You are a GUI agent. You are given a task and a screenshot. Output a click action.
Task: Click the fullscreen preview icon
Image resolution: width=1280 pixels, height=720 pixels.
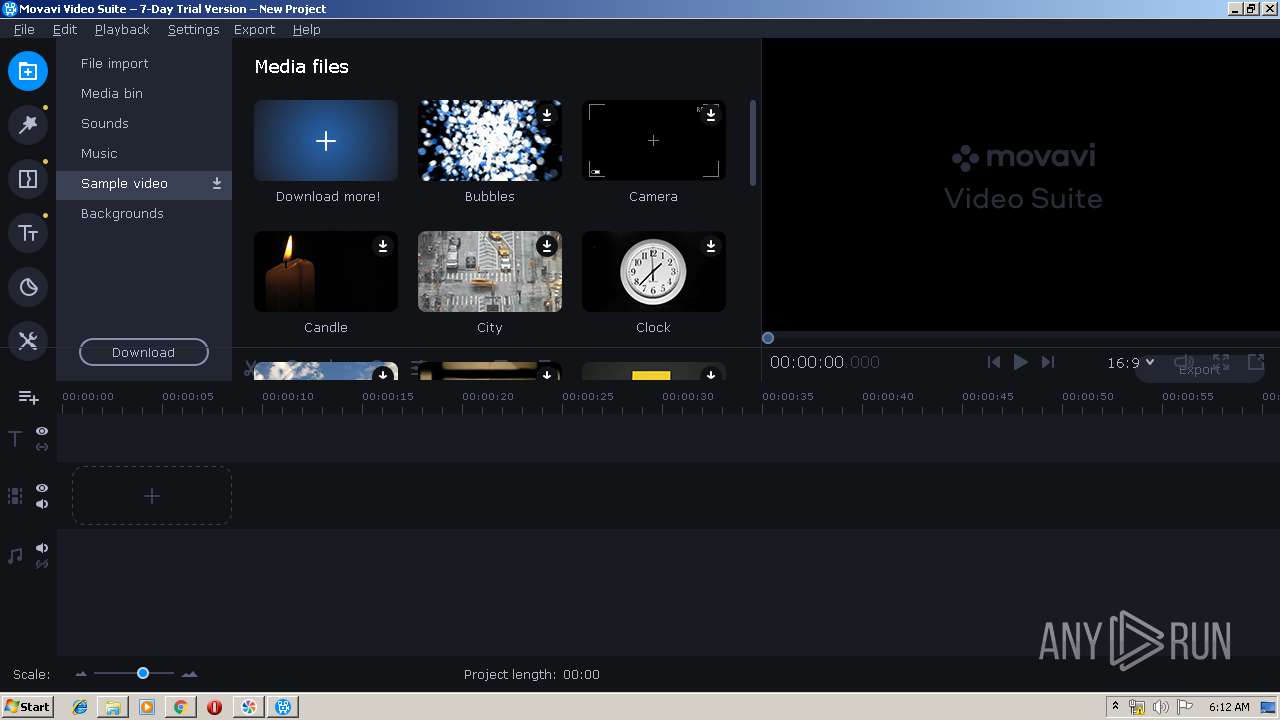(1221, 362)
